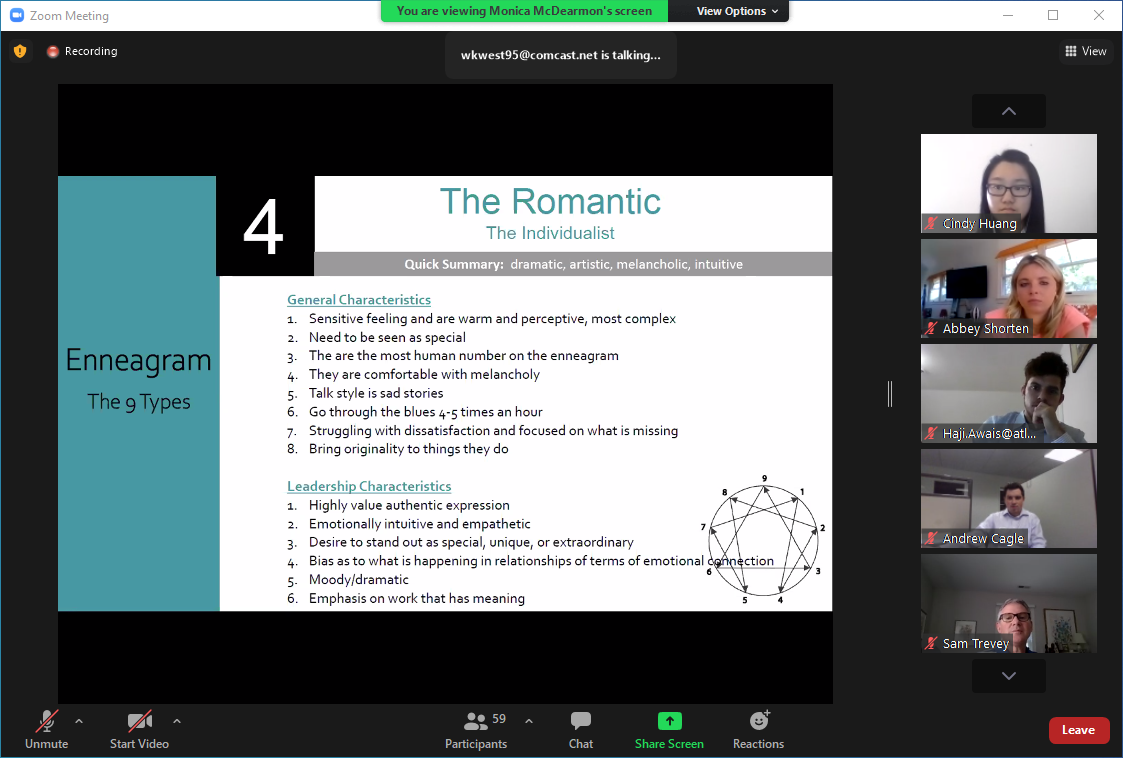The width and height of the screenshot is (1123, 758).
Task: Select Cindy Huang's video thumbnail
Action: click(x=1008, y=183)
